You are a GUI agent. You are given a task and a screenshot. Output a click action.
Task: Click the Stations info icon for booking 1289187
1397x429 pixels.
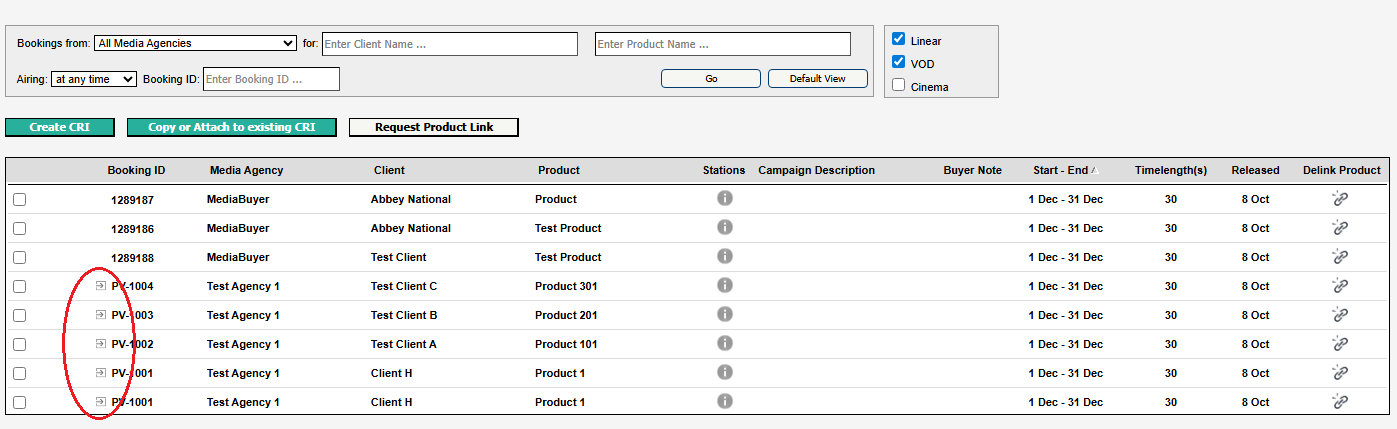click(725, 198)
